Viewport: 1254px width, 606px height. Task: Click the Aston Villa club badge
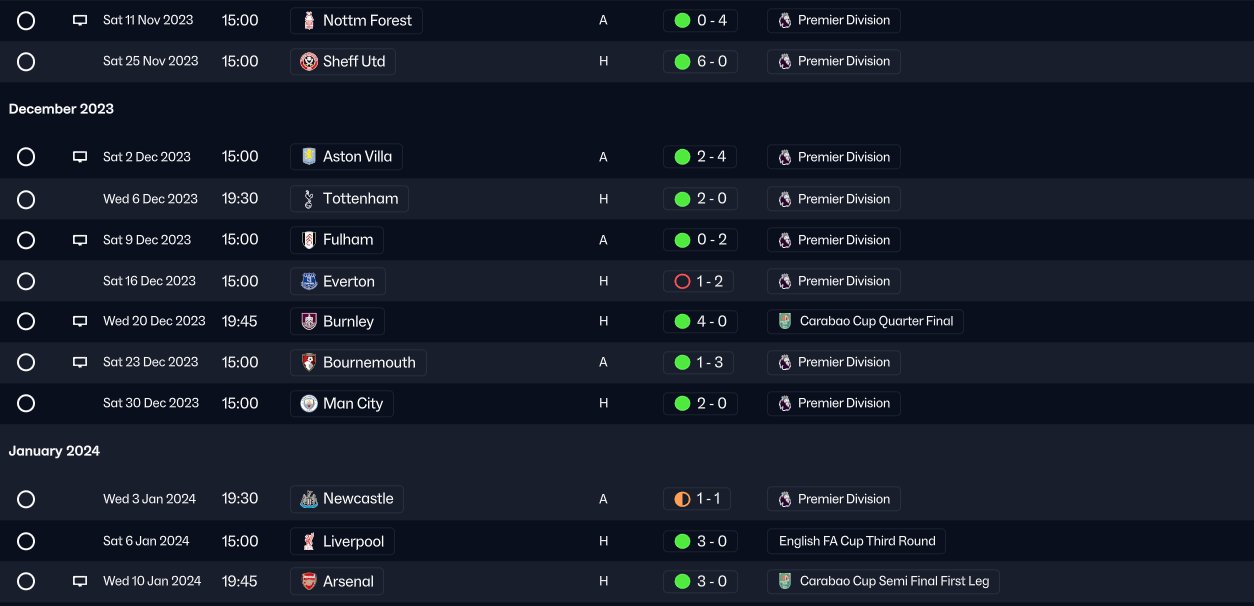tap(309, 157)
